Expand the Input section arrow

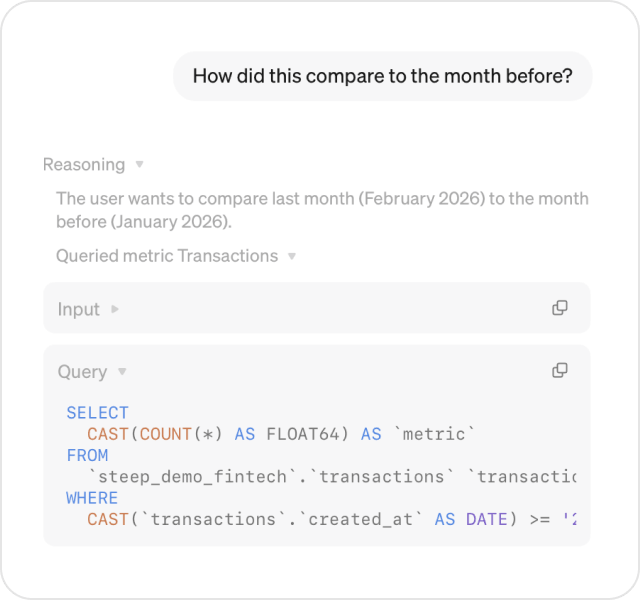coord(115,310)
